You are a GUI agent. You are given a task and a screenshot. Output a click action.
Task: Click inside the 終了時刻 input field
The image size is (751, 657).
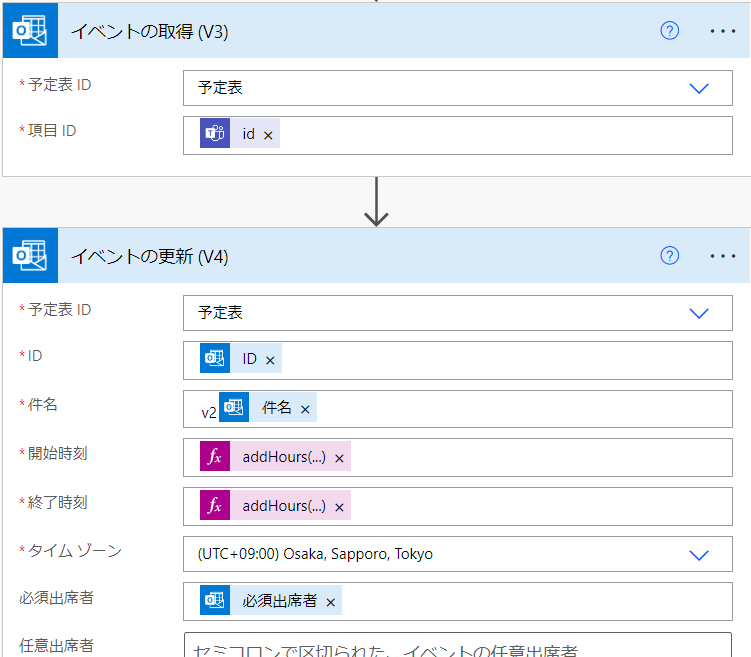[458, 506]
